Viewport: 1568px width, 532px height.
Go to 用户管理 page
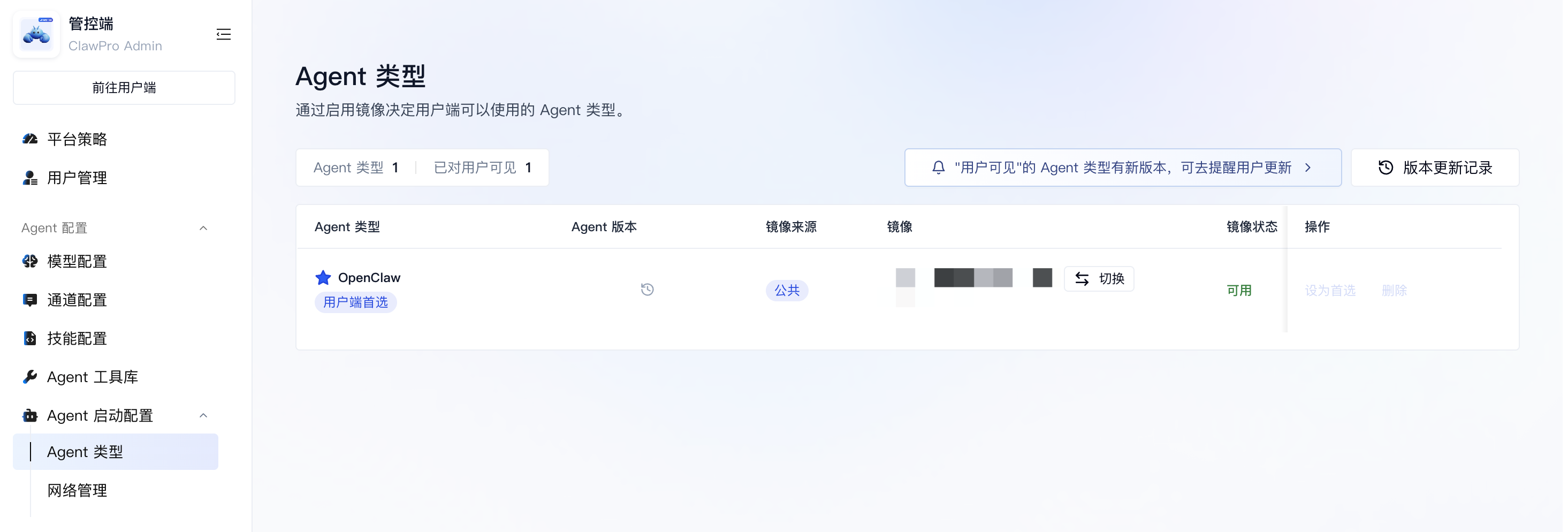point(116,178)
